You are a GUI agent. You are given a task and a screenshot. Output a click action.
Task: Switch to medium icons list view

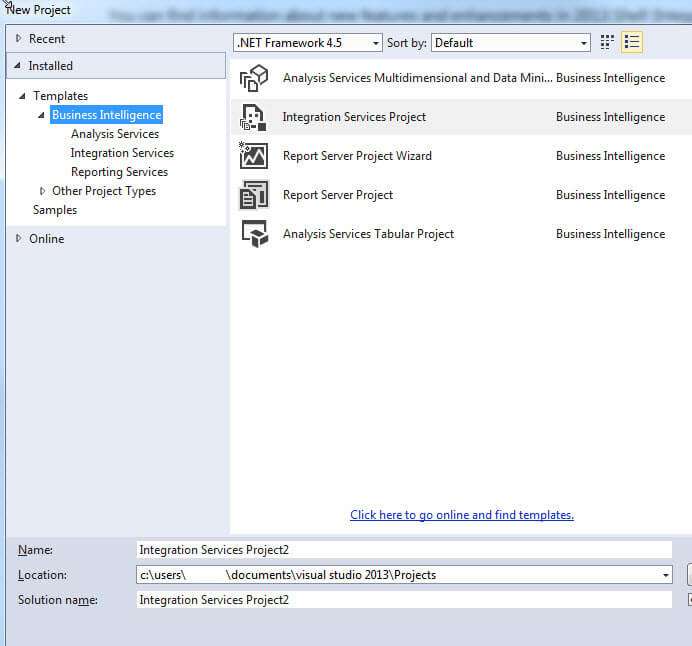(x=632, y=42)
